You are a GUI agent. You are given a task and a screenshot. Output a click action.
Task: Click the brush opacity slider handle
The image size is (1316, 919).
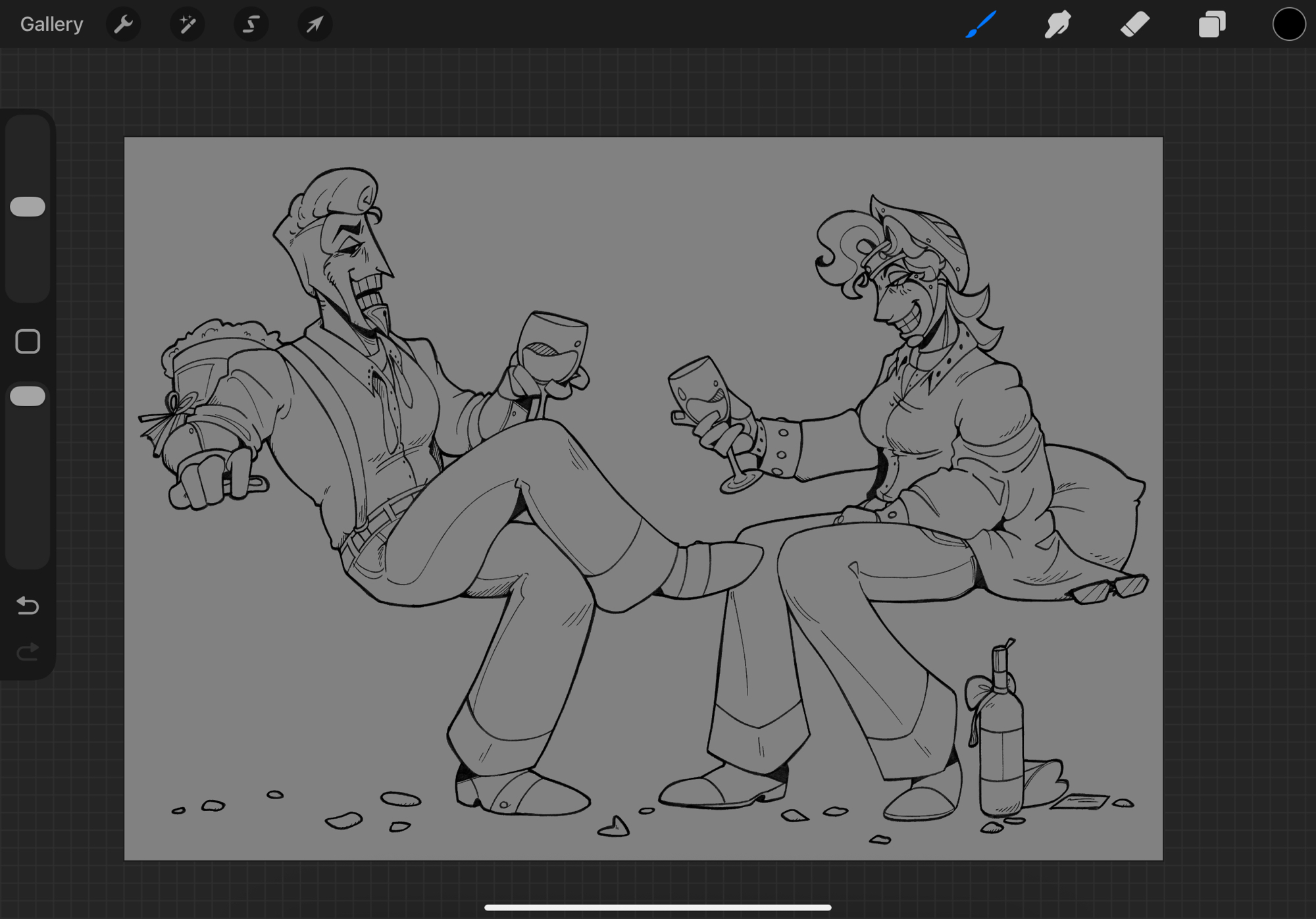pos(28,396)
